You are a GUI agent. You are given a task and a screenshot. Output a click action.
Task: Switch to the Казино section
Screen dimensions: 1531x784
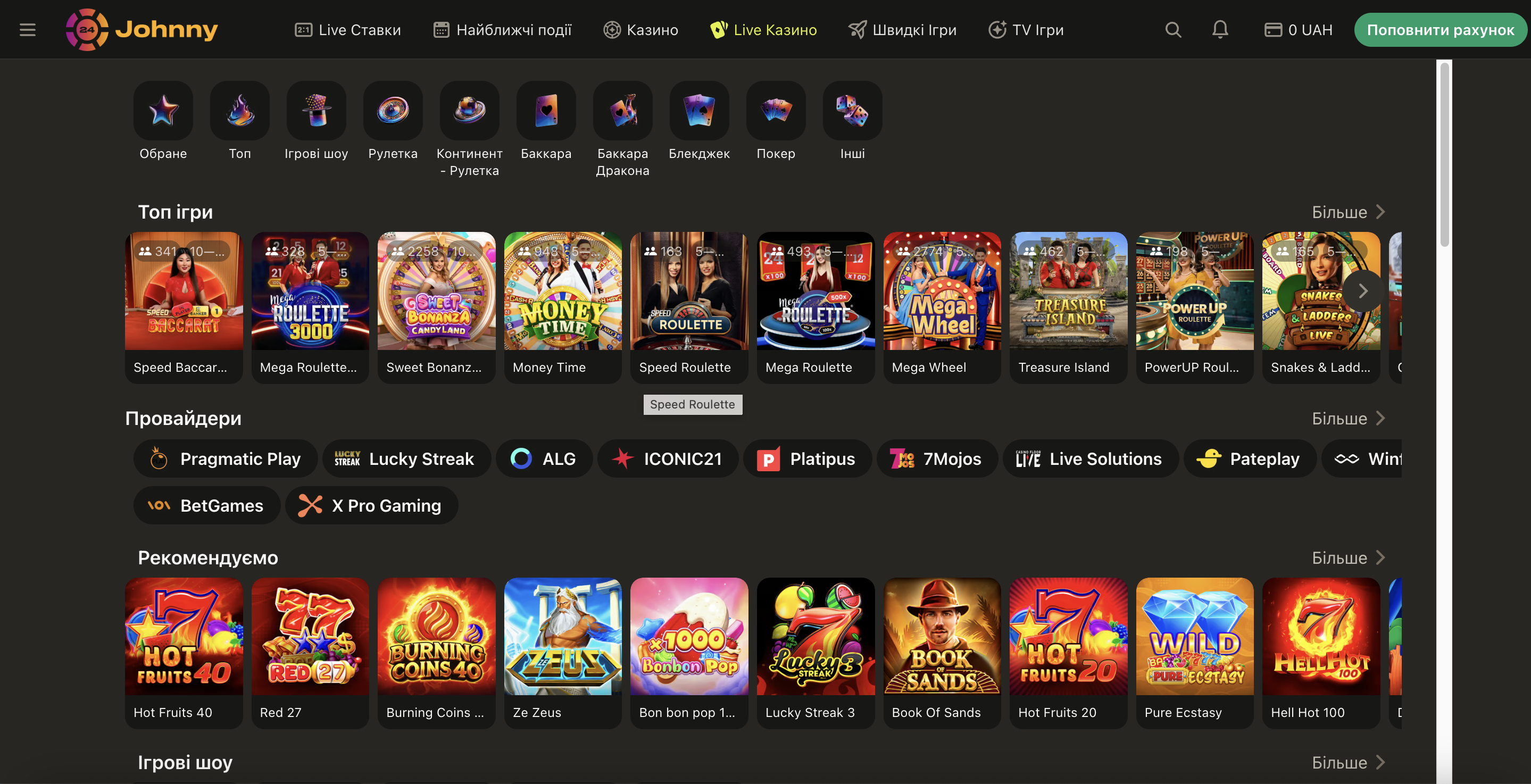coord(640,29)
